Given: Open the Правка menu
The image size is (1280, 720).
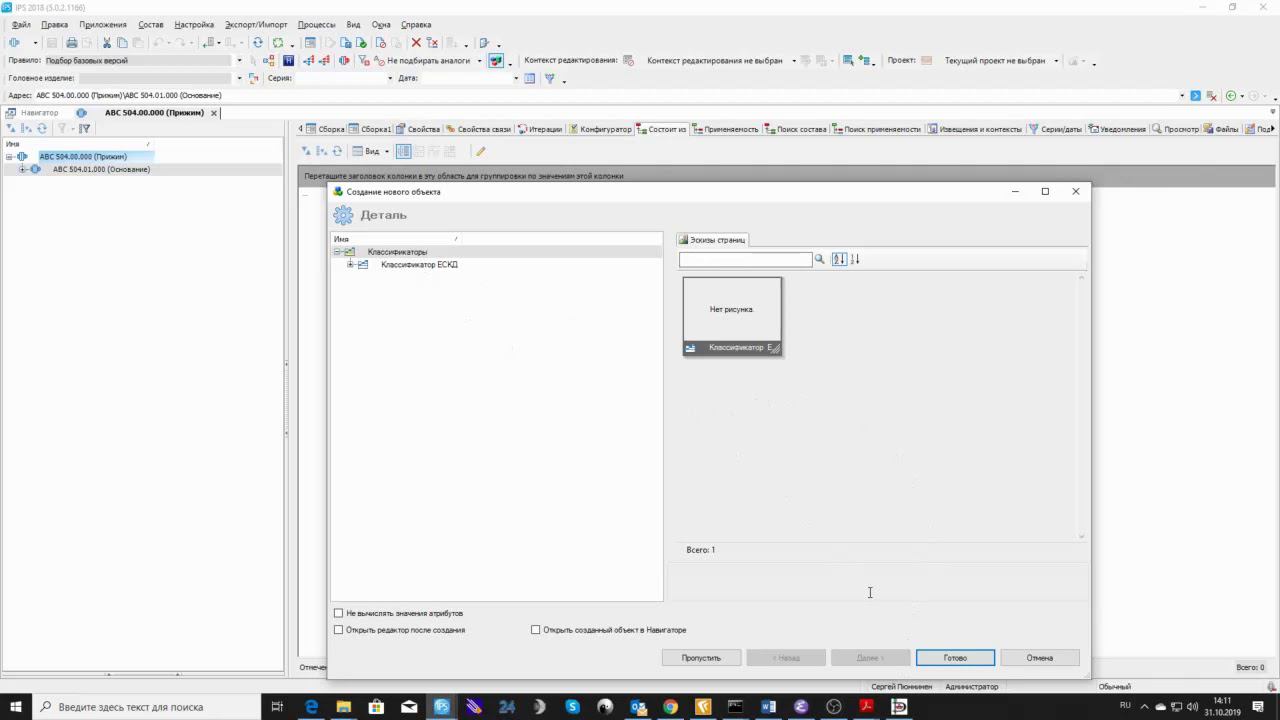Looking at the screenshot, I should pyautogui.click(x=55, y=24).
